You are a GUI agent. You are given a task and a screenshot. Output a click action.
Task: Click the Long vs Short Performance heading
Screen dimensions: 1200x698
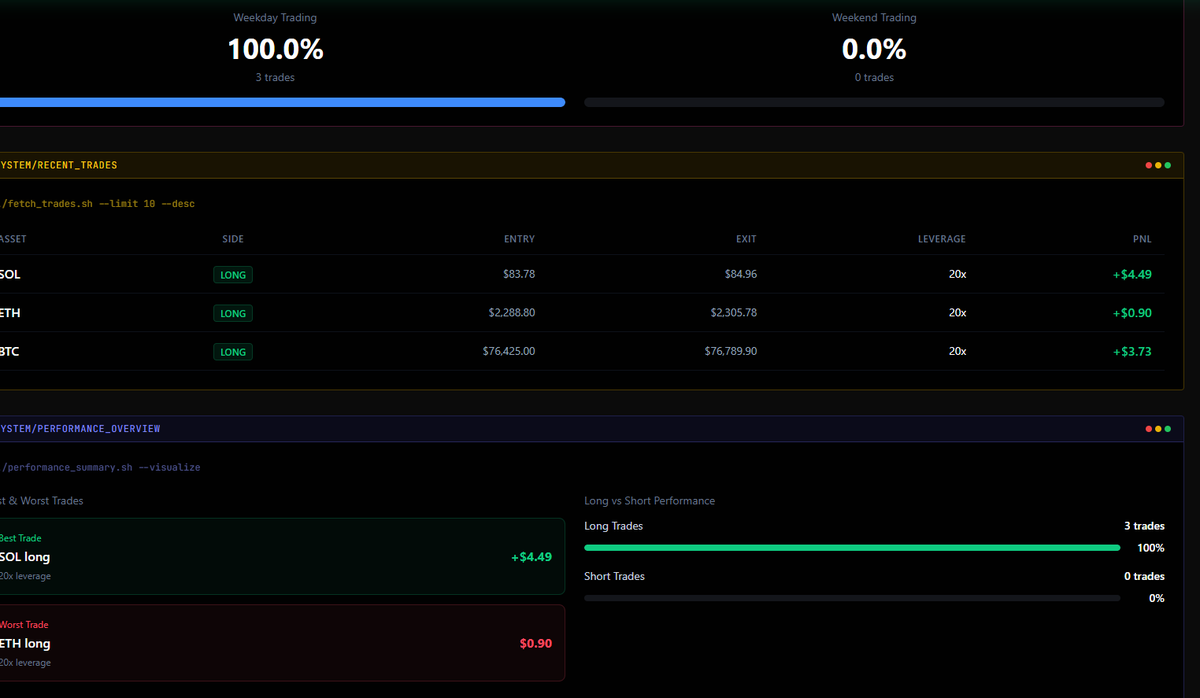coord(650,501)
